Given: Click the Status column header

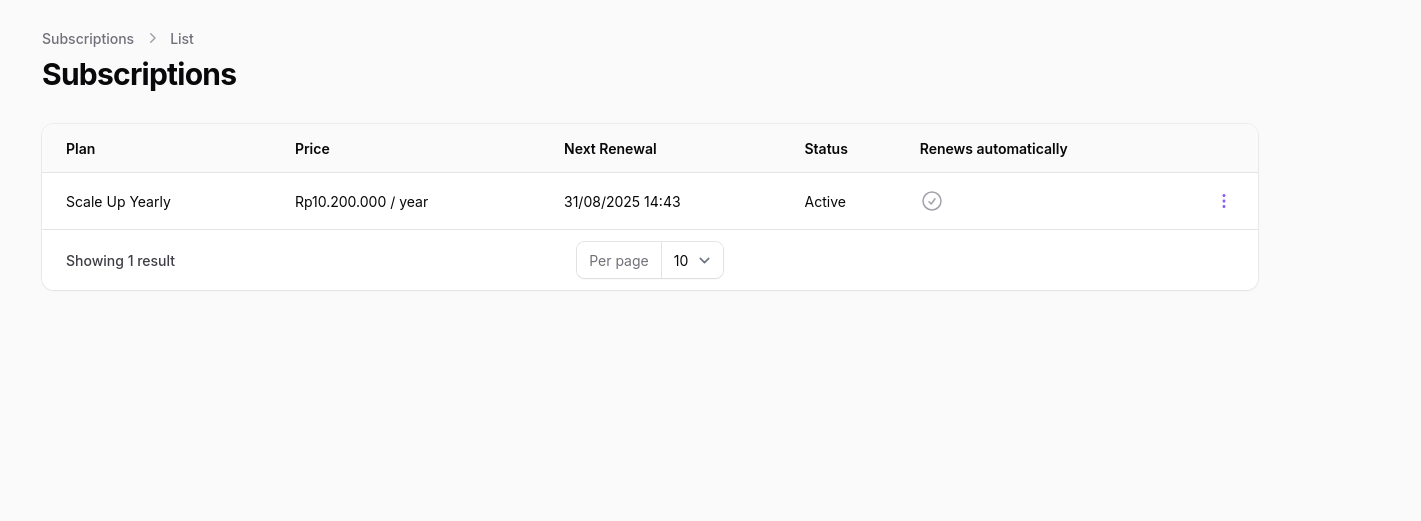Looking at the screenshot, I should [826, 148].
